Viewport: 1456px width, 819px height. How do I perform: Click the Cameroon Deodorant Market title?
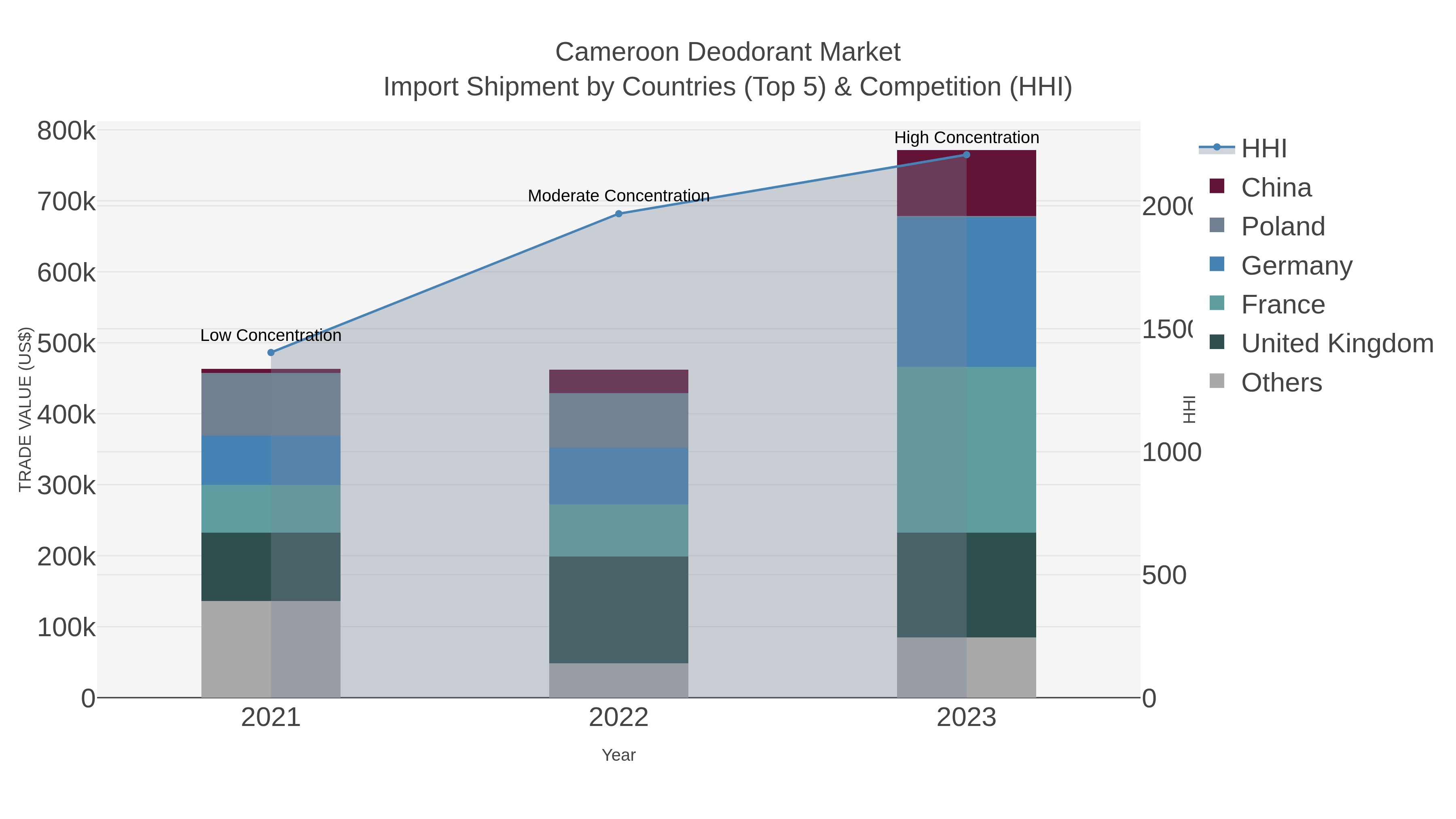coord(728,52)
